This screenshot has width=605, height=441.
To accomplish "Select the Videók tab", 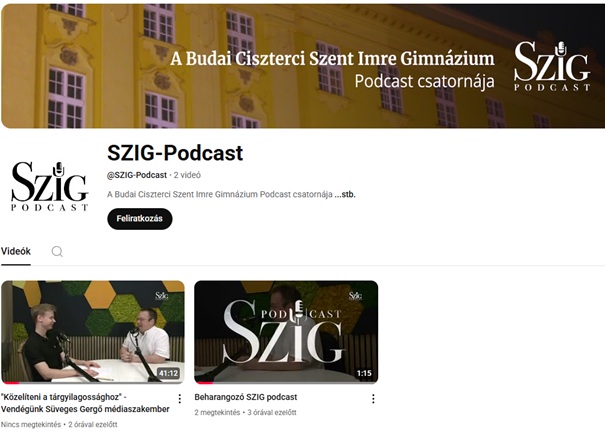I will tap(16, 252).
